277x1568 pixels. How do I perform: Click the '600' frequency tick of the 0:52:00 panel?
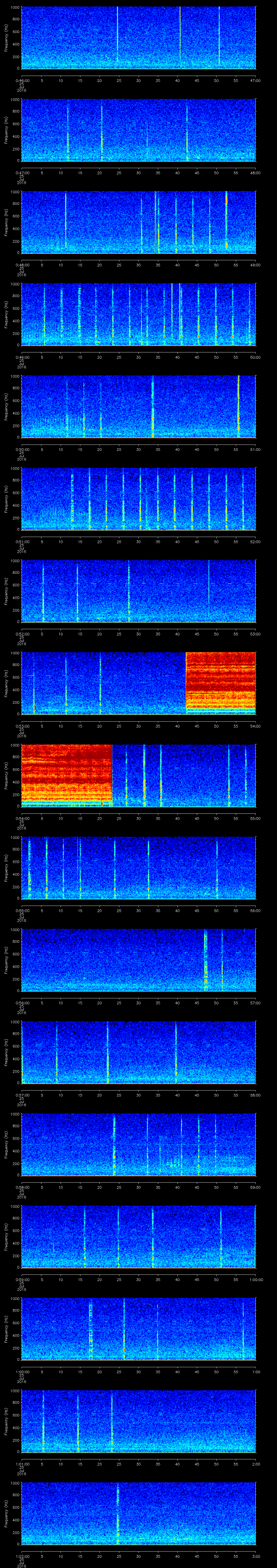pyautogui.click(x=16, y=585)
